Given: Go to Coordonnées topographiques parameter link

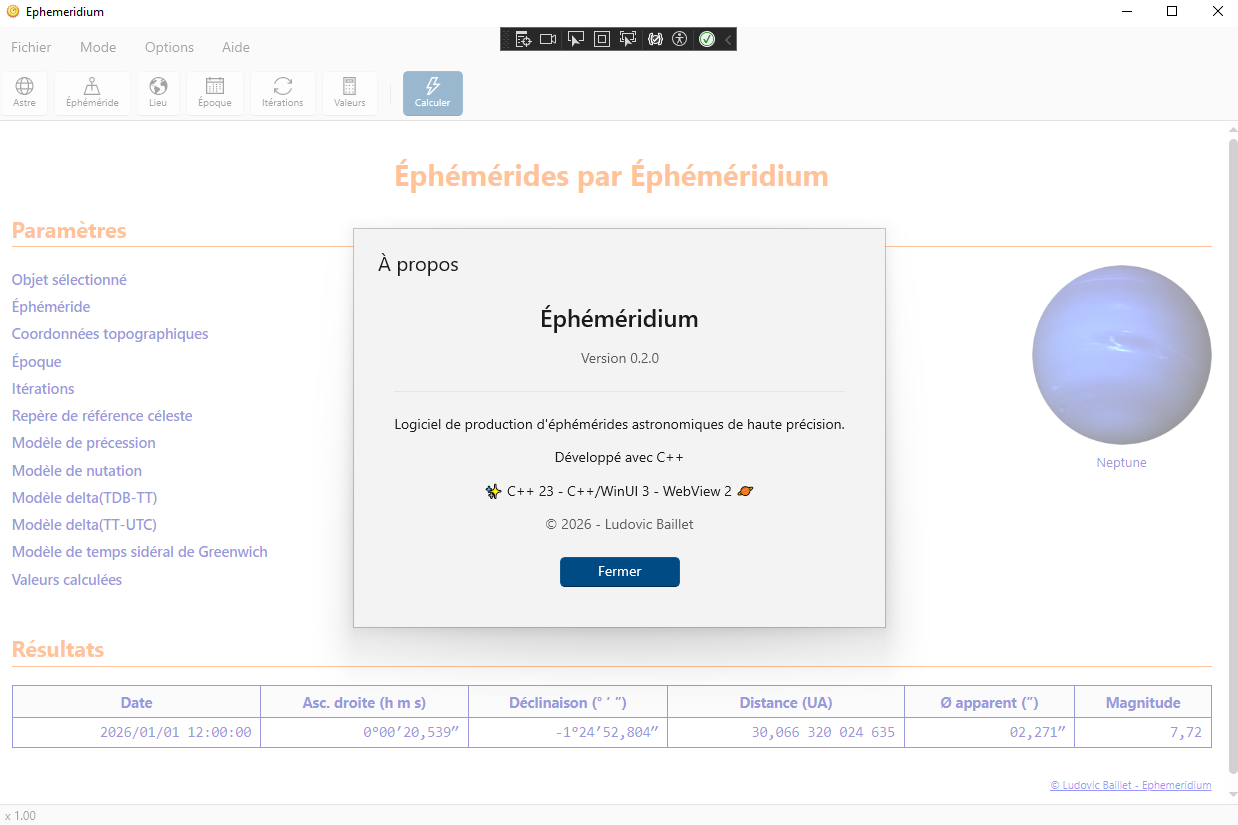Looking at the screenshot, I should [x=110, y=334].
